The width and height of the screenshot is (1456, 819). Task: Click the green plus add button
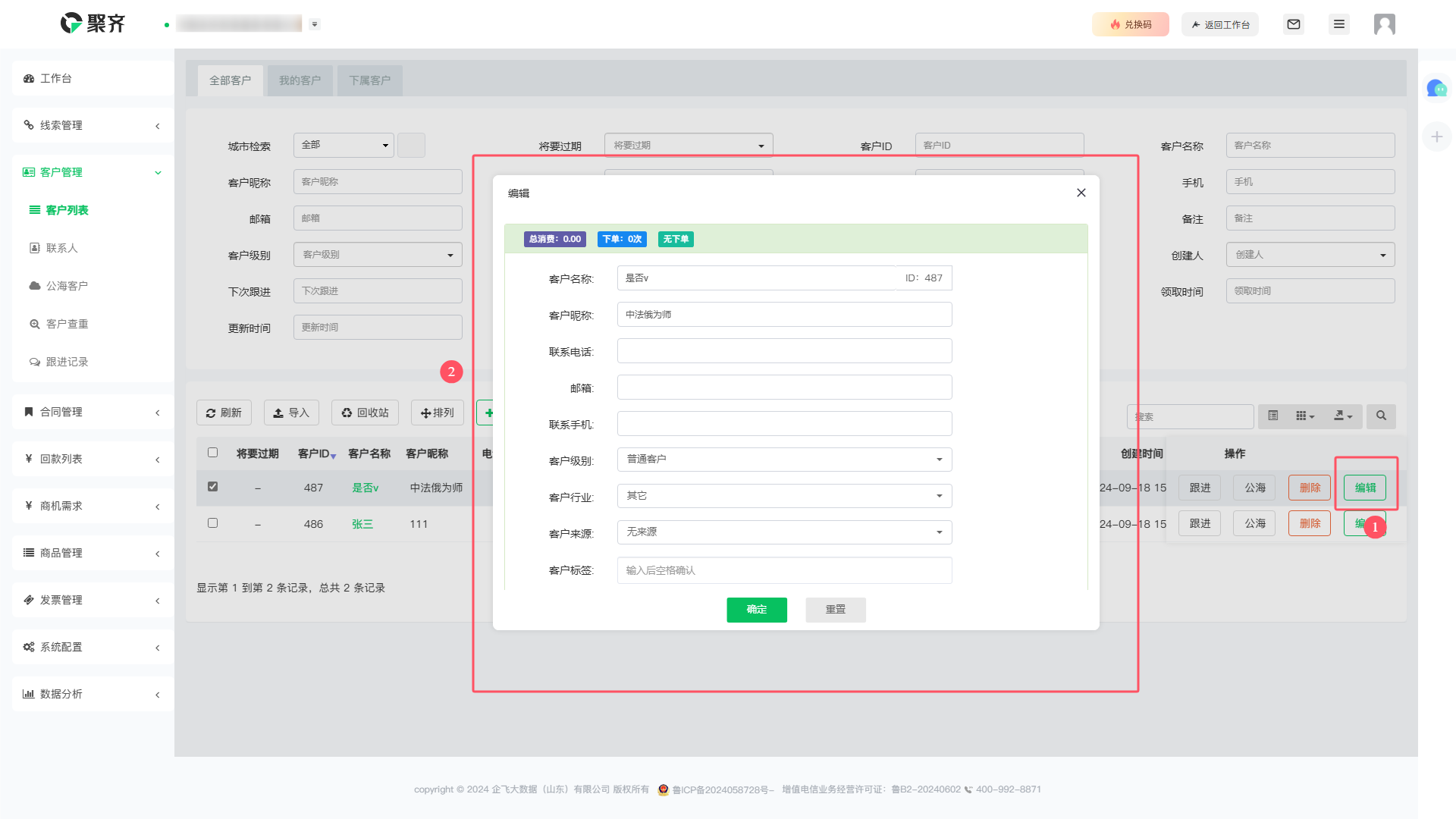485,413
